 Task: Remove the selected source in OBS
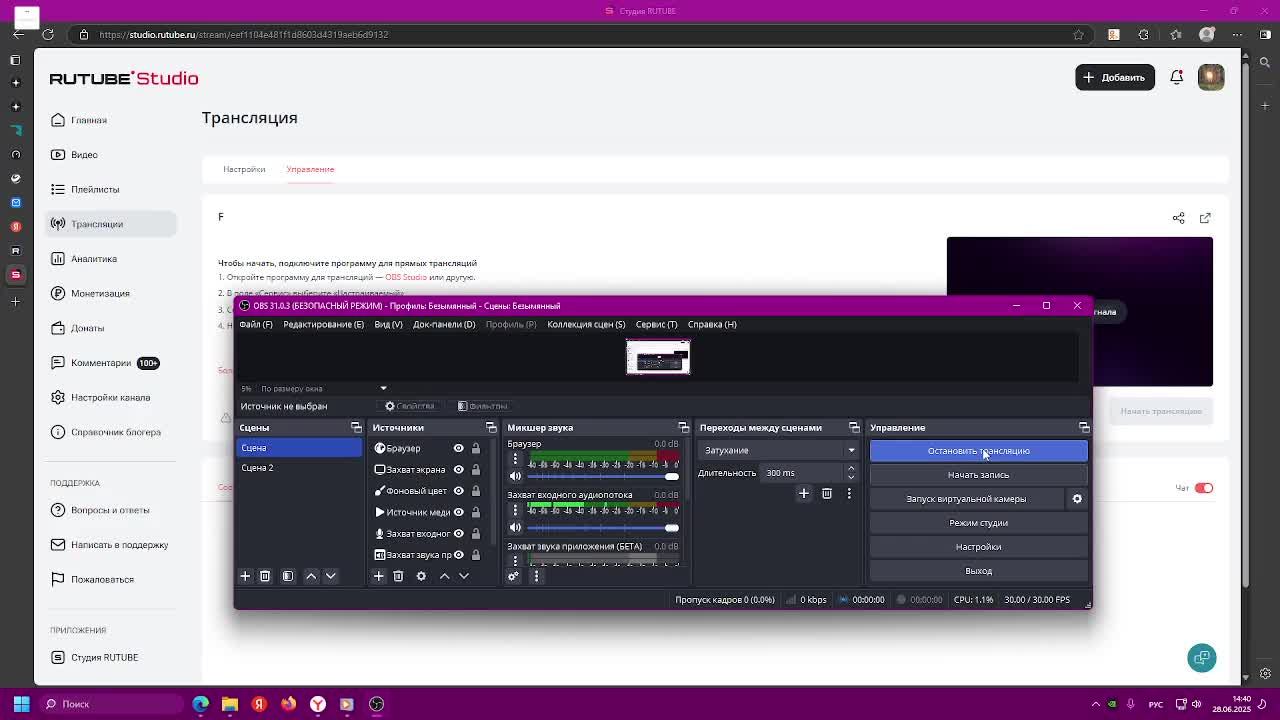[x=398, y=576]
